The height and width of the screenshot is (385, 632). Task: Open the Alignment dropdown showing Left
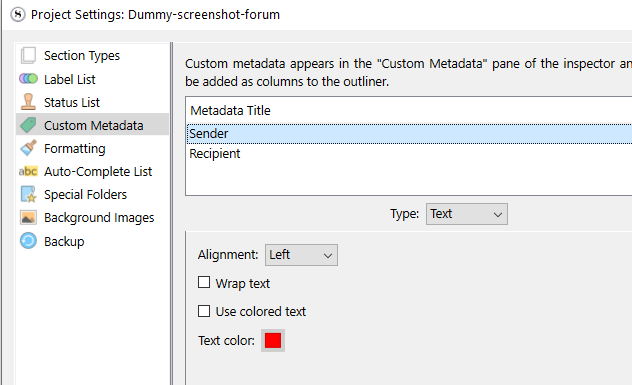coord(301,255)
